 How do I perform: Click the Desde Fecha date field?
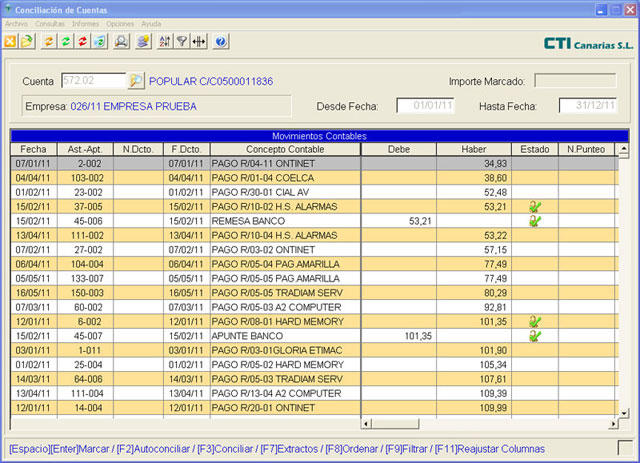tap(425, 105)
